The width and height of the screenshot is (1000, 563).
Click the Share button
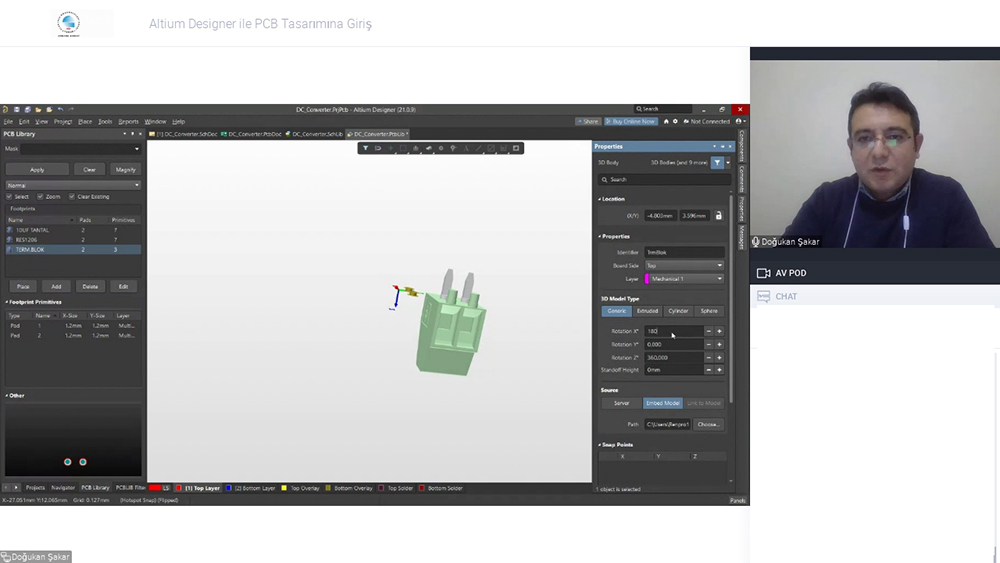coord(588,121)
